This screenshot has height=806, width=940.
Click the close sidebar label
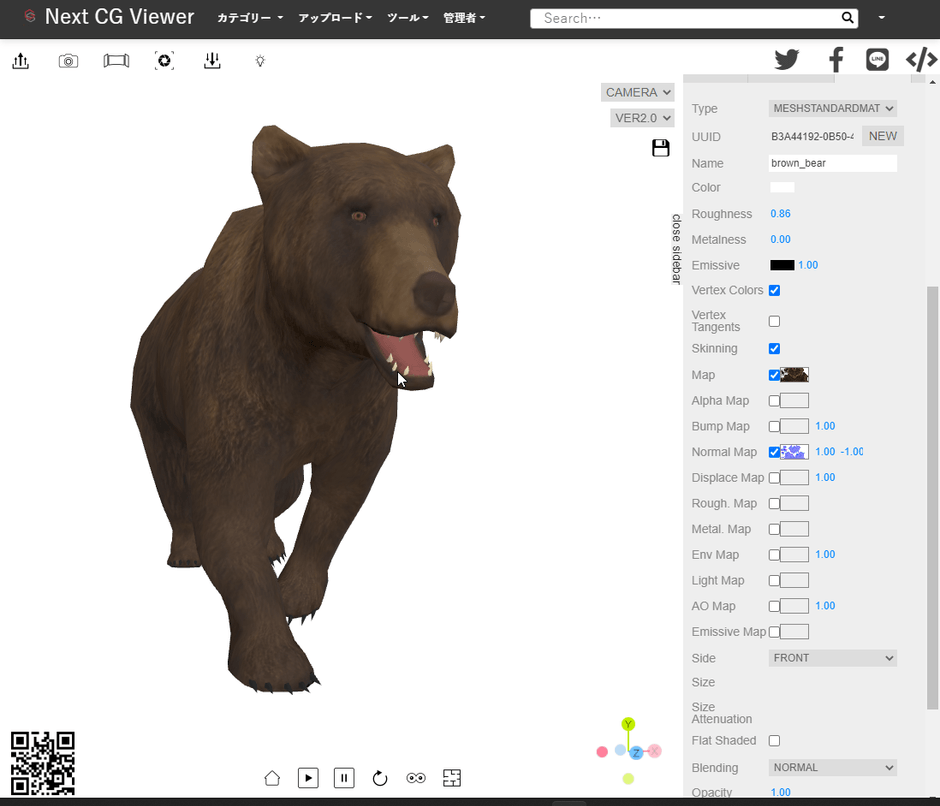678,248
